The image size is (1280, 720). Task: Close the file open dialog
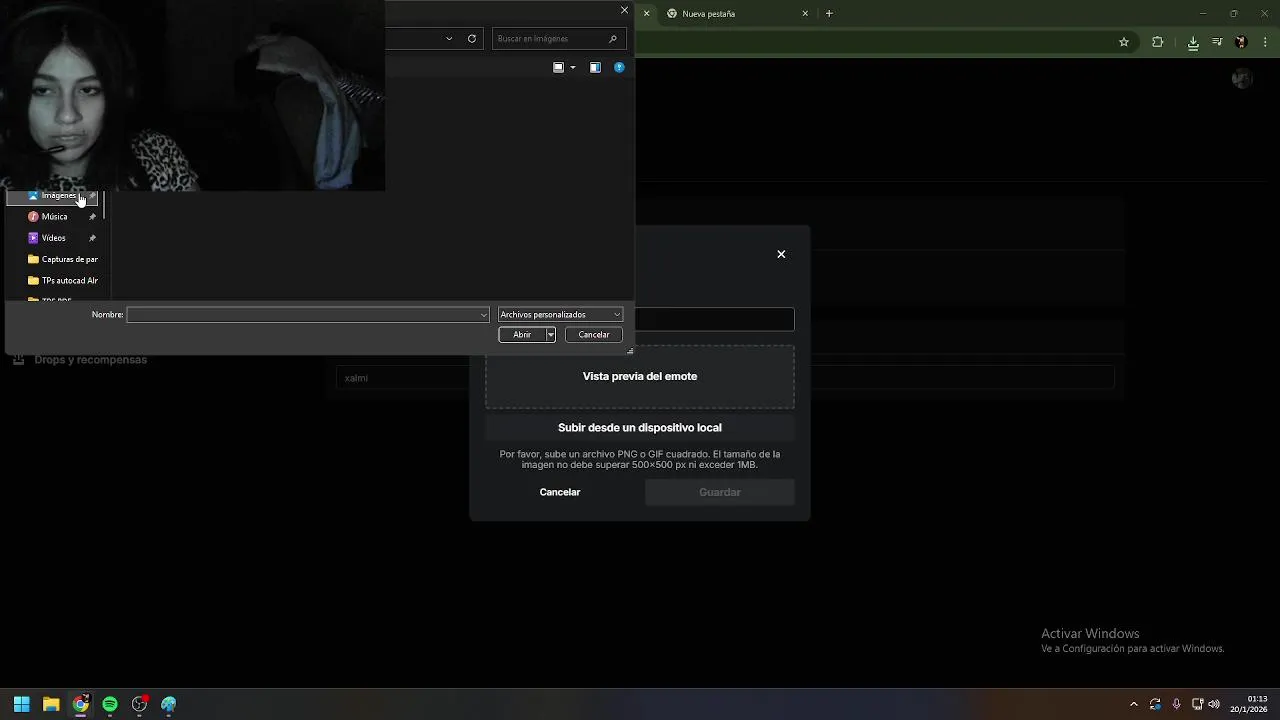624,10
